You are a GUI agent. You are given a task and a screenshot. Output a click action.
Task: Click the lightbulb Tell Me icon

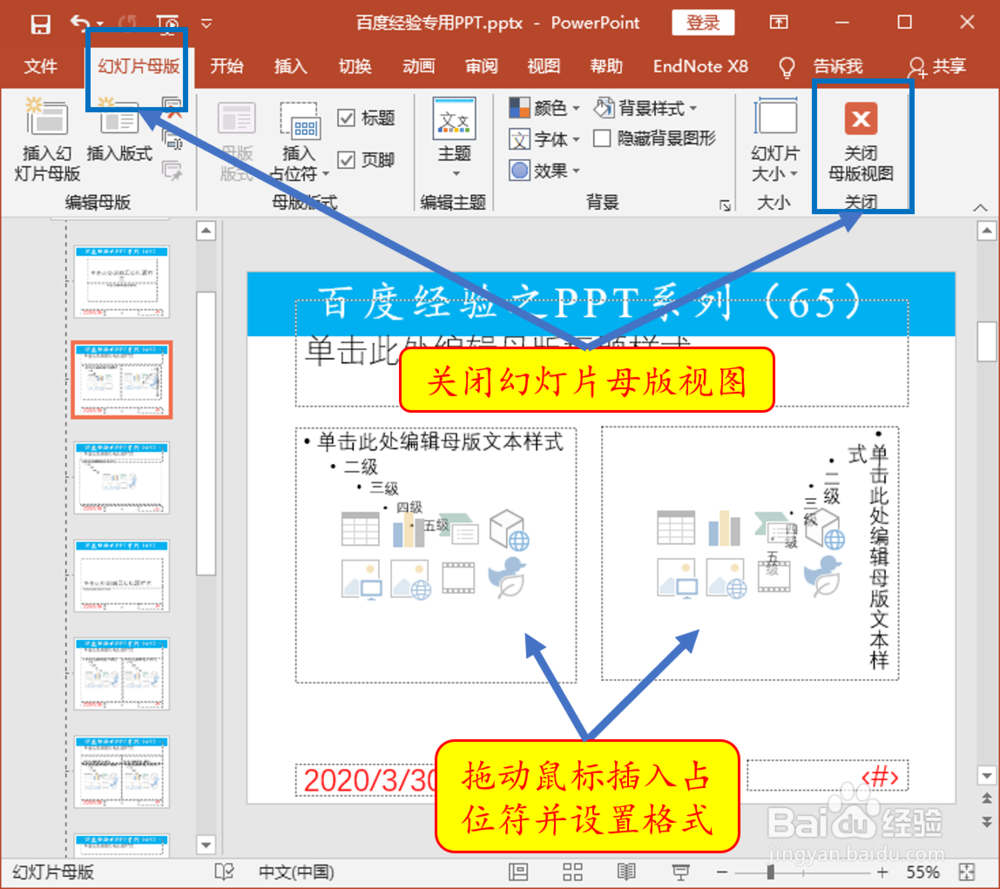click(x=787, y=66)
